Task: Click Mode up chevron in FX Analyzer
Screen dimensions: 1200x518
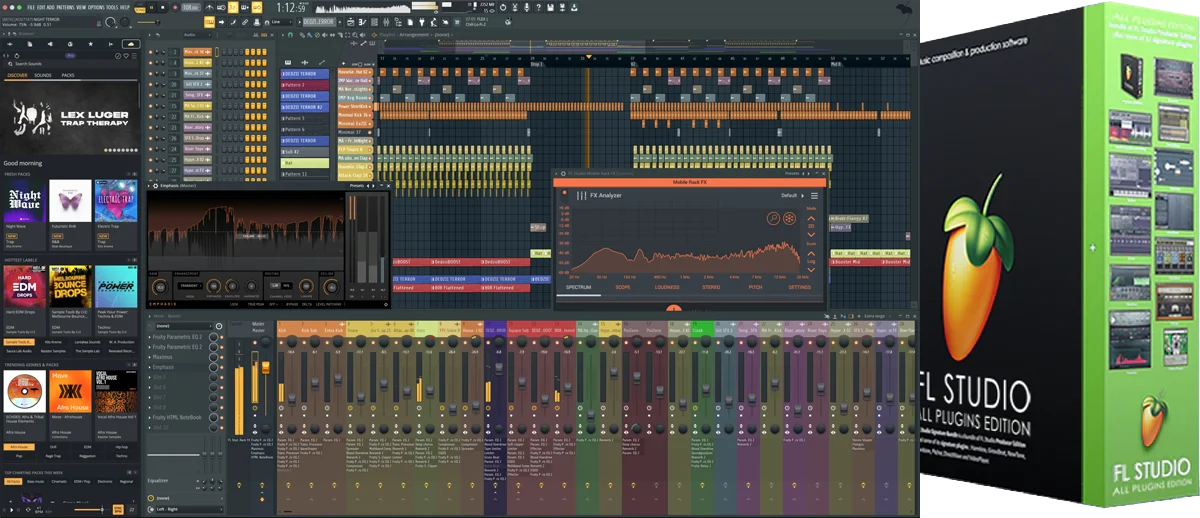Action: (811, 218)
